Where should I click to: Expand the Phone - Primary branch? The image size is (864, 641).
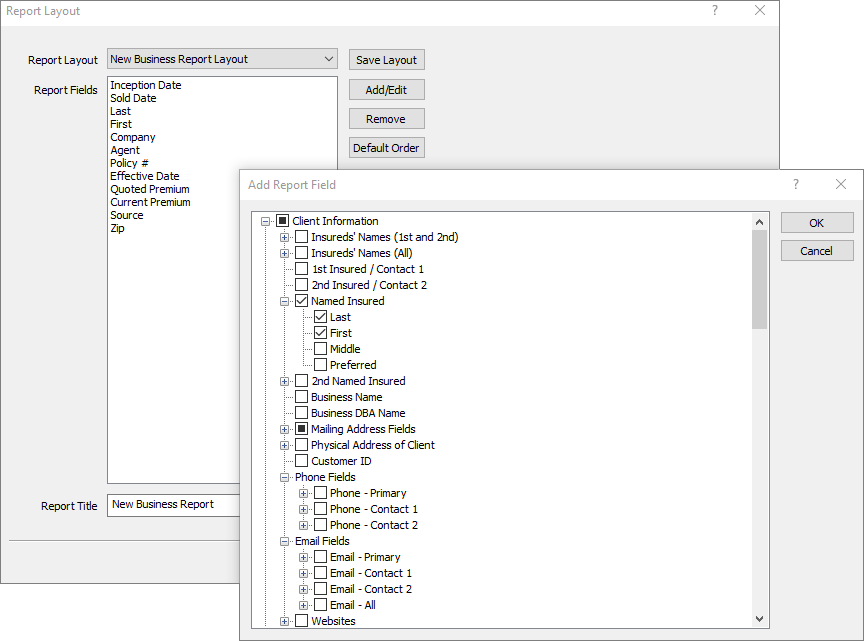pyautogui.click(x=303, y=492)
